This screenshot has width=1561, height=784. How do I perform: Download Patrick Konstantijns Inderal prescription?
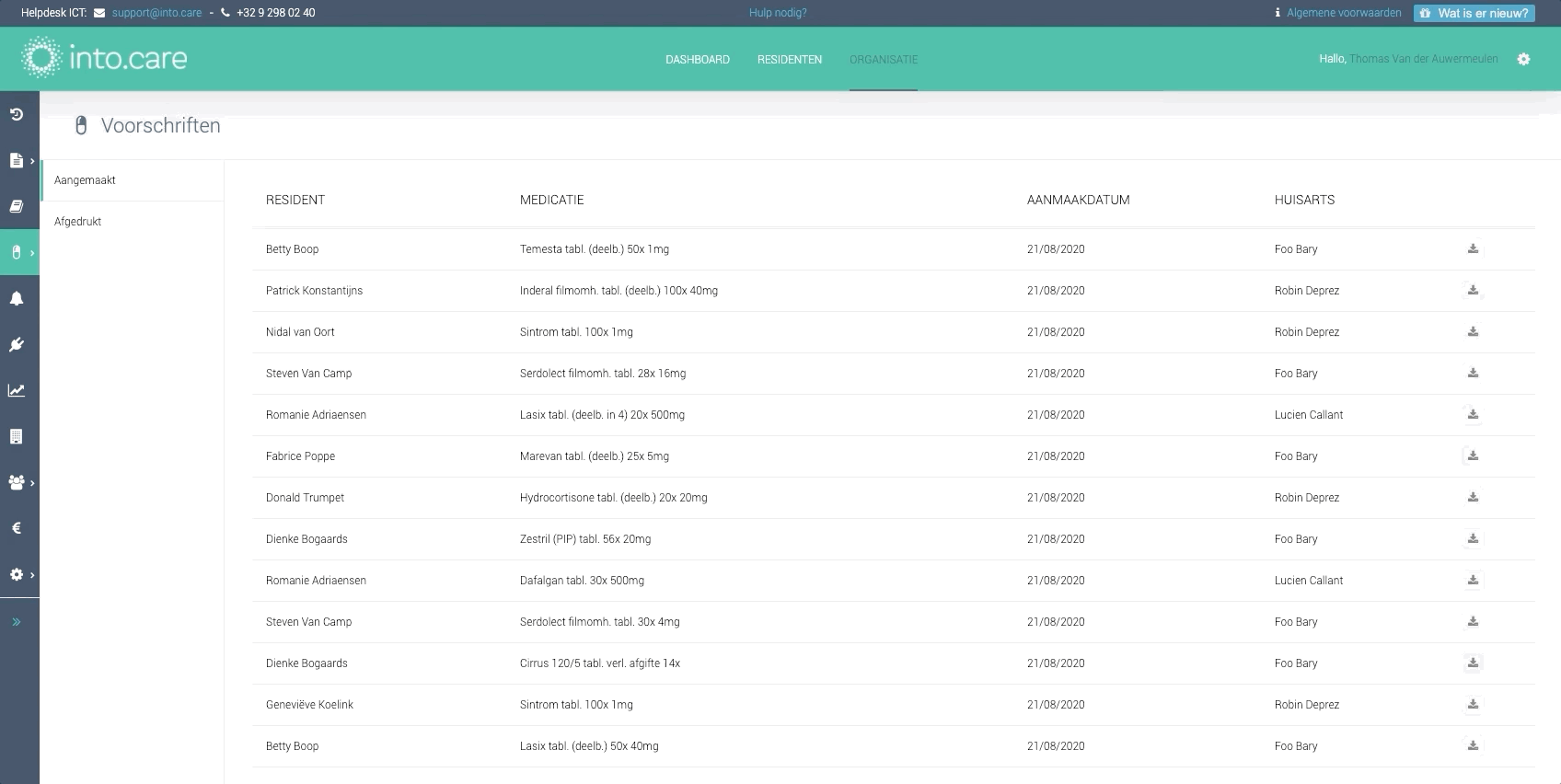(1473, 291)
